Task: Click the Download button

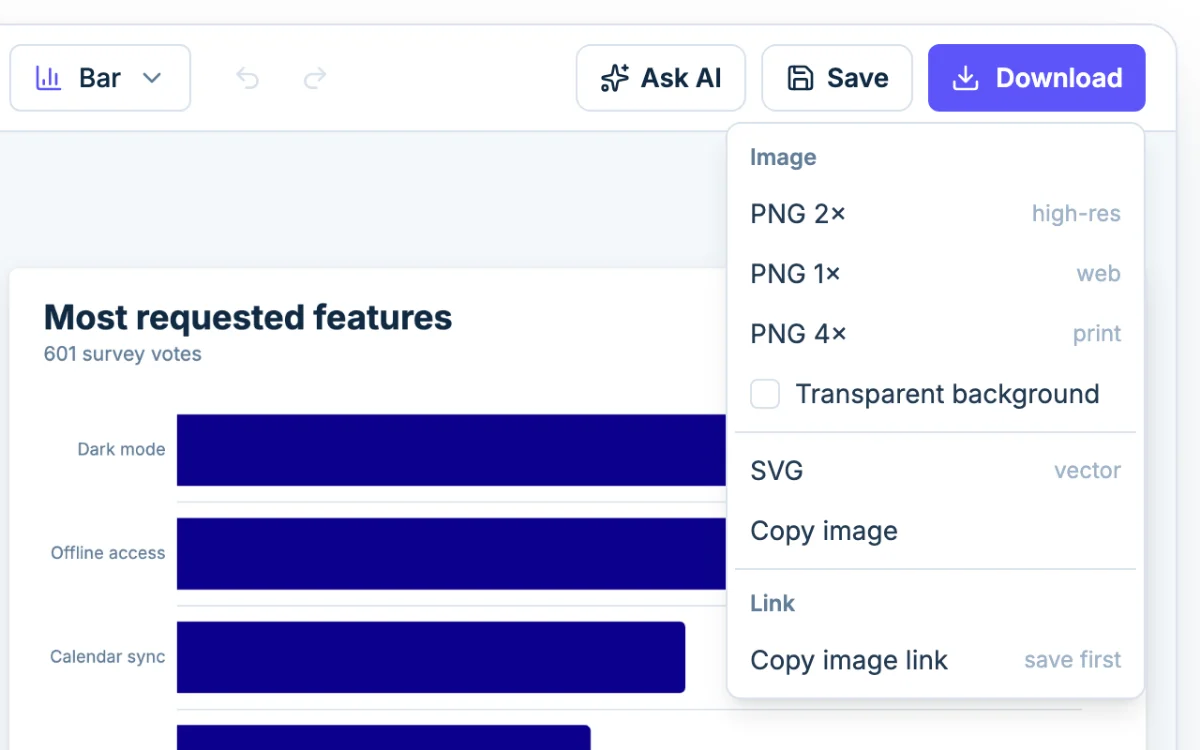Action: click(1037, 78)
